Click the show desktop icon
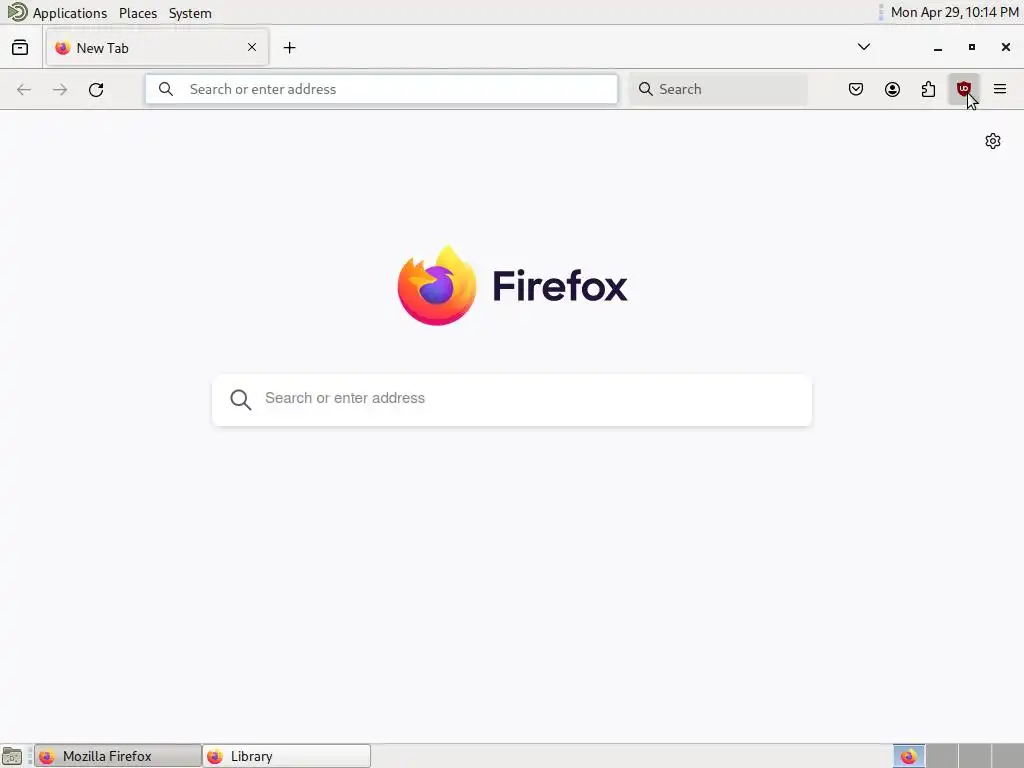The height and width of the screenshot is (768, 1024). tap(12, 756)
